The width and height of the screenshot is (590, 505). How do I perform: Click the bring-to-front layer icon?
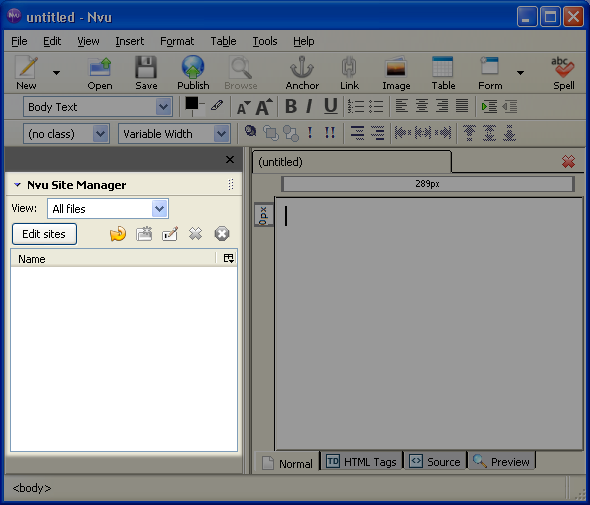pos(271,133)
